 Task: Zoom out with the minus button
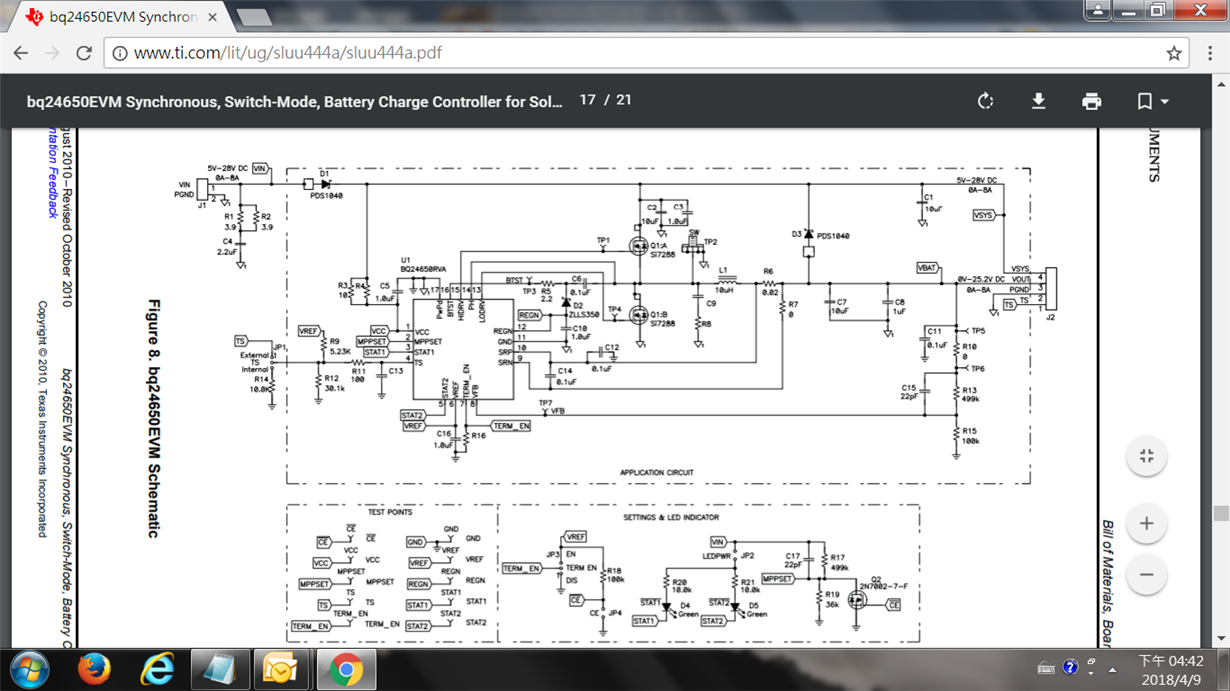[1146, 575]
